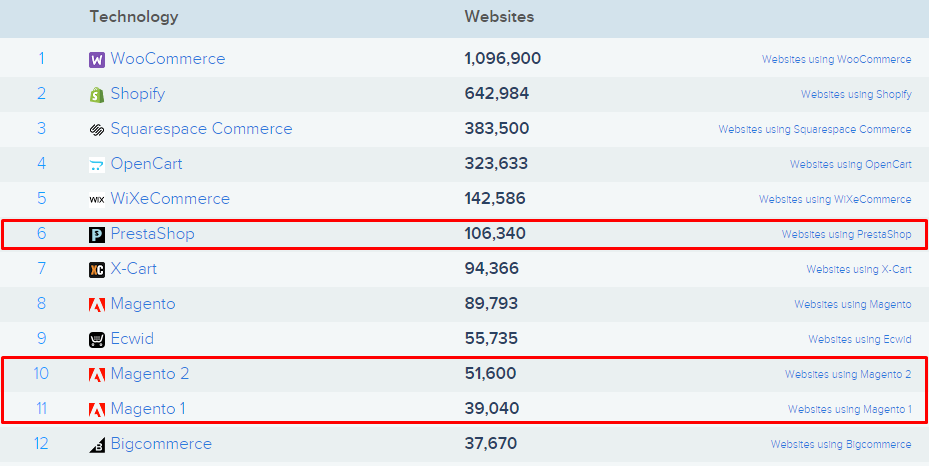Click the Websites column header
This screenshot has width=929, height=466.
coord(499,17)
